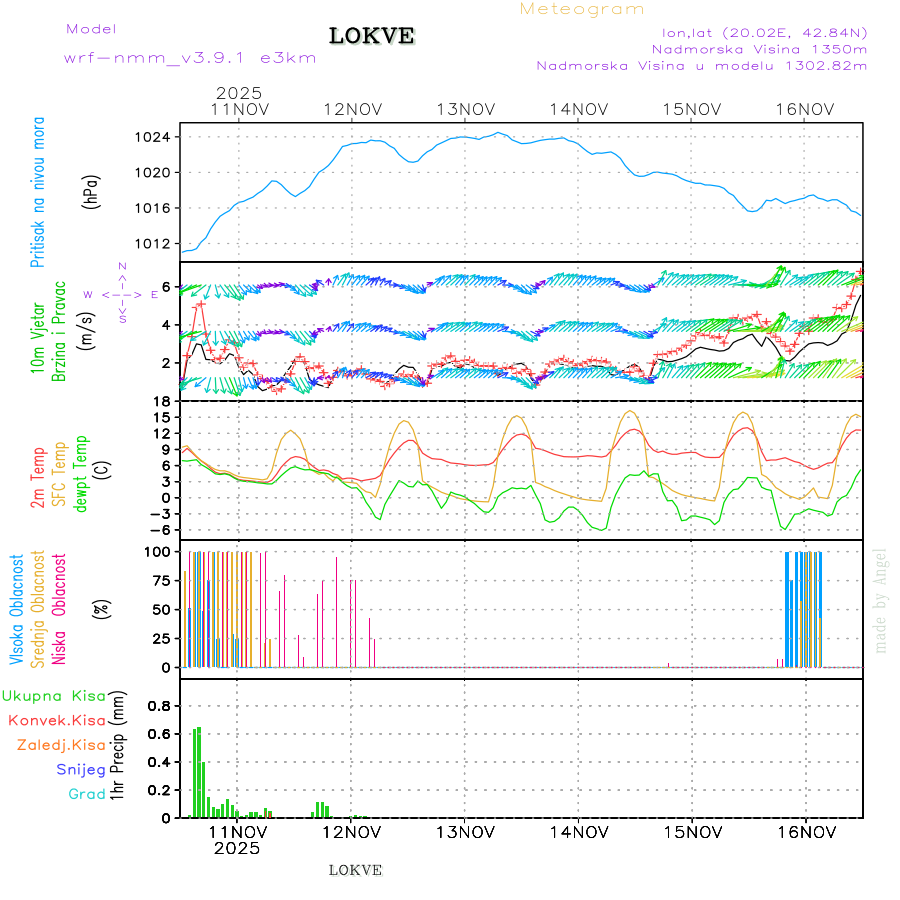Click the 11NOV date on top axis
This screenshot has height=900, width=900.
pos(238,109)
